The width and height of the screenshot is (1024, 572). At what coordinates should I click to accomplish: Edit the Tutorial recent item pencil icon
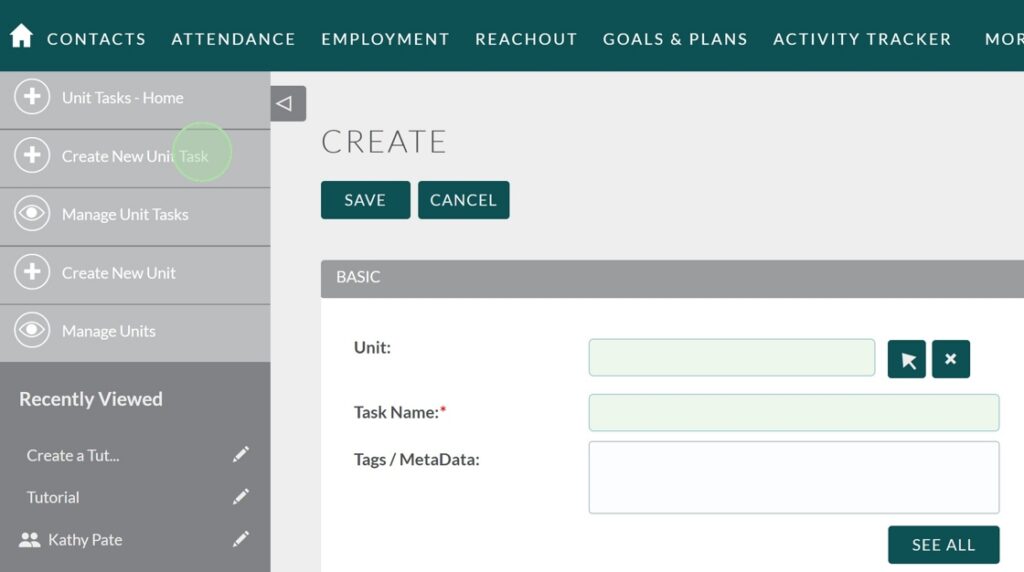pyautogui.click(x=240, y=497)
